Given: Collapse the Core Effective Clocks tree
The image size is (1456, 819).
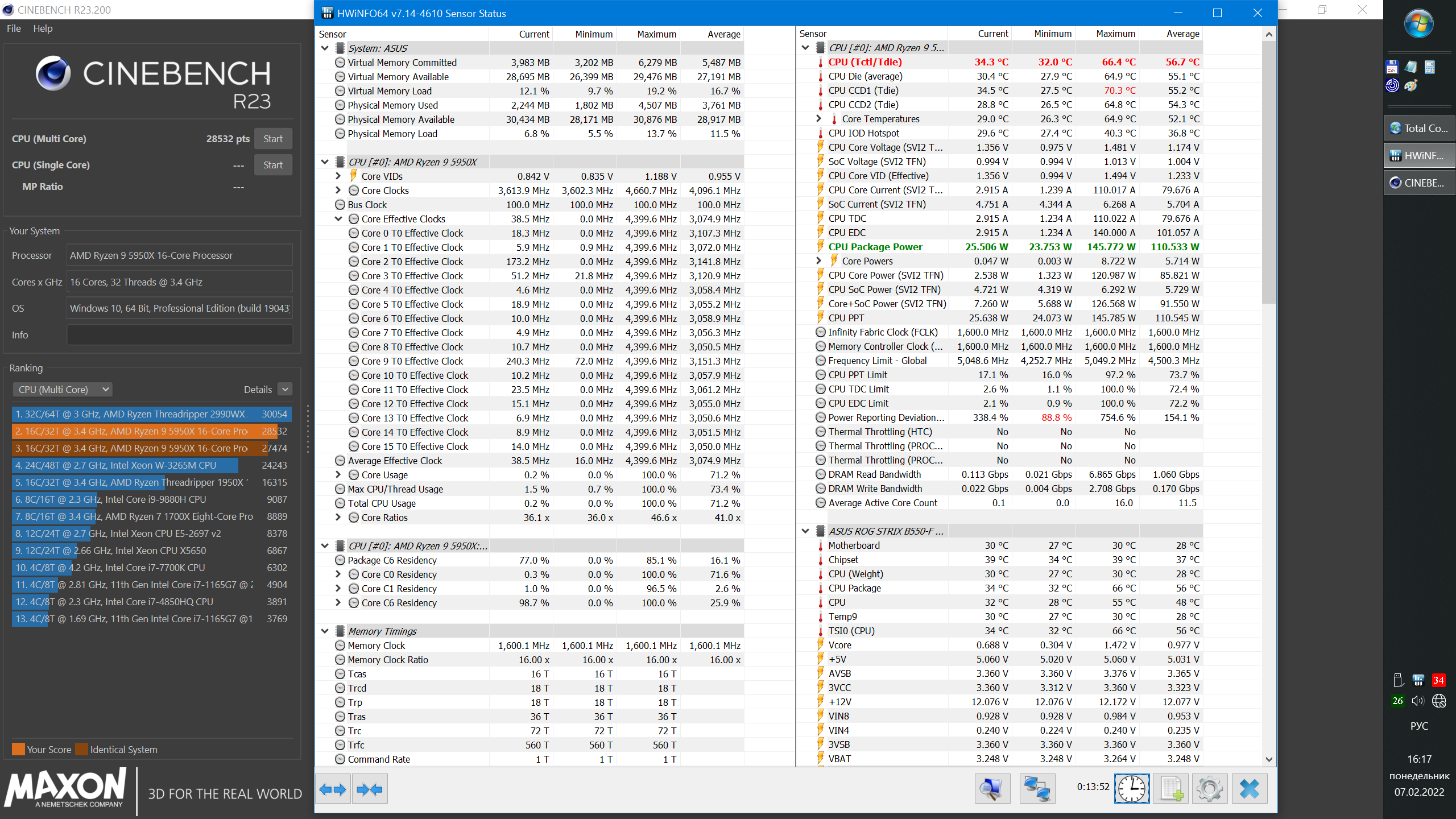Looking at the screenshot, I should click(338, 219).
